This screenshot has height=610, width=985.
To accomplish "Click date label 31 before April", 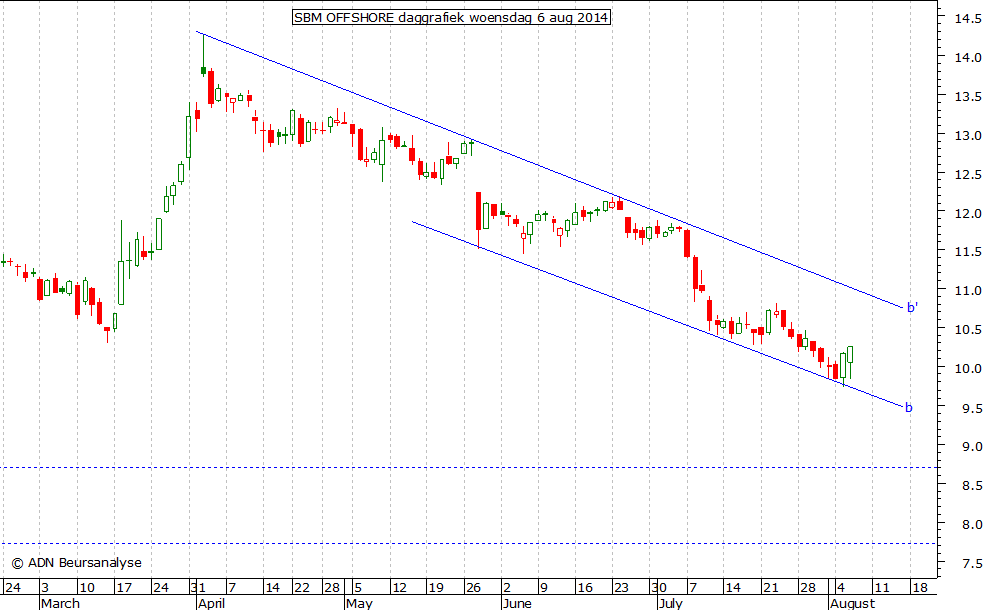I will (198, 587).
